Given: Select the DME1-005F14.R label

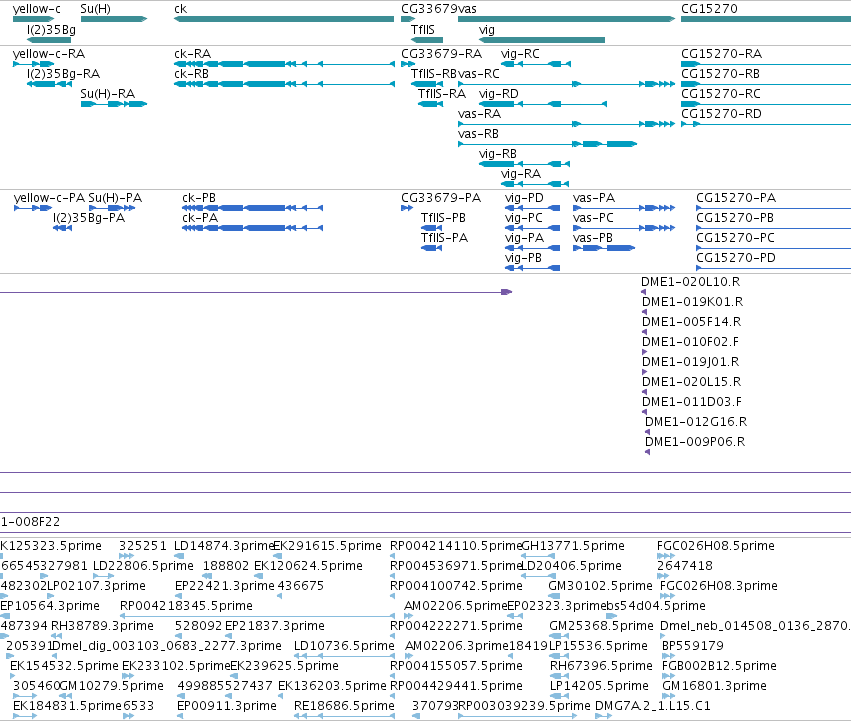Looking at the screenshot, I should click(691, 322).
